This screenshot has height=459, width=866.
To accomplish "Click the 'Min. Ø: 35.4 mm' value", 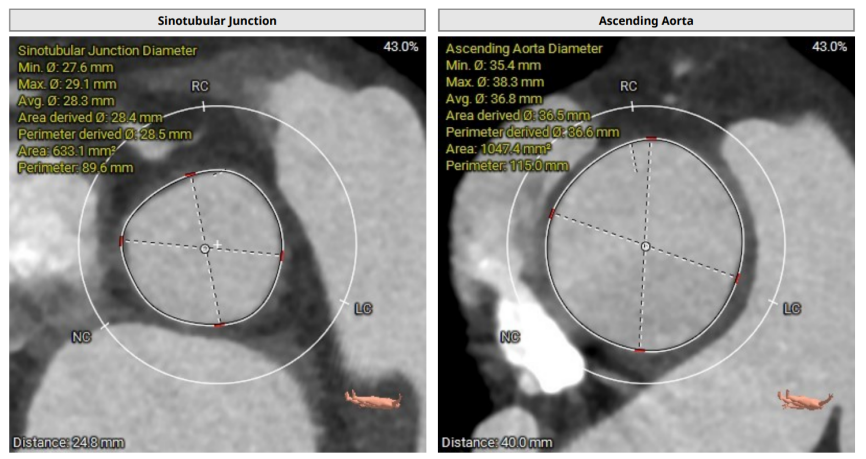I will pyautogui.click(x=493, y=65).
